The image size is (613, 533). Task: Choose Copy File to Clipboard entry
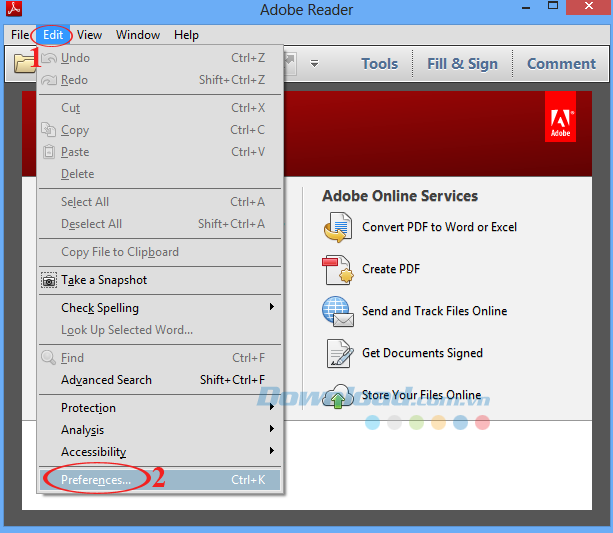160,252
